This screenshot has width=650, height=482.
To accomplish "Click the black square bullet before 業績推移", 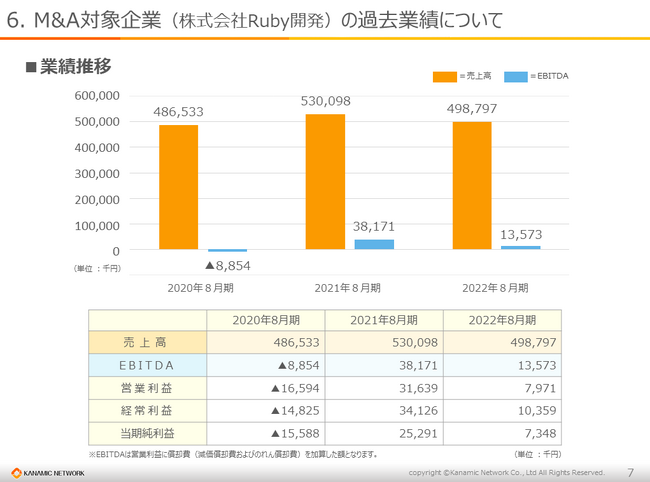I will [x=31, y=68].
